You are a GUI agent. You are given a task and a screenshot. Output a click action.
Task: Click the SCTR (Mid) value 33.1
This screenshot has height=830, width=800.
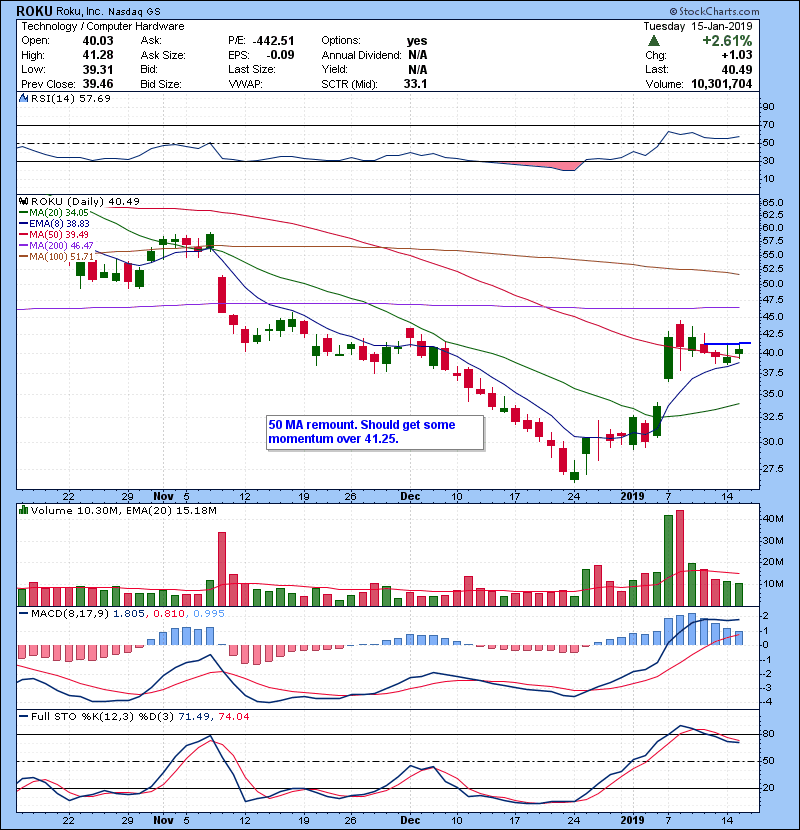click(x=415, y=84)
